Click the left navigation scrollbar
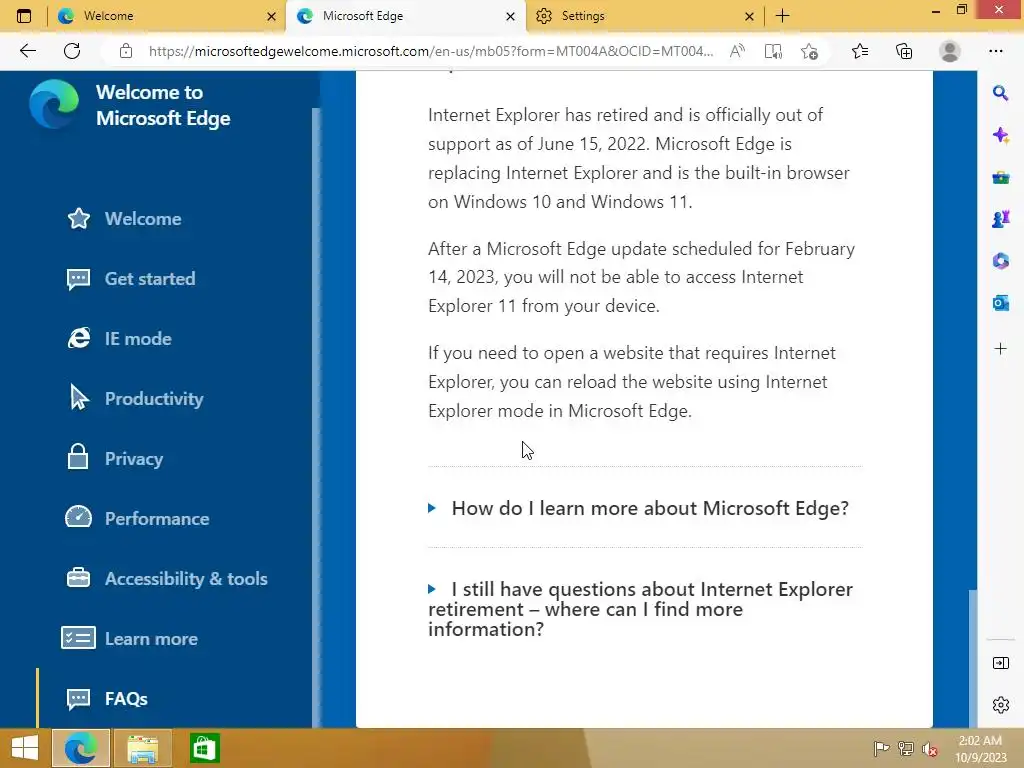The width and height of the screenshot is (1024, 768). pos(316,417)
